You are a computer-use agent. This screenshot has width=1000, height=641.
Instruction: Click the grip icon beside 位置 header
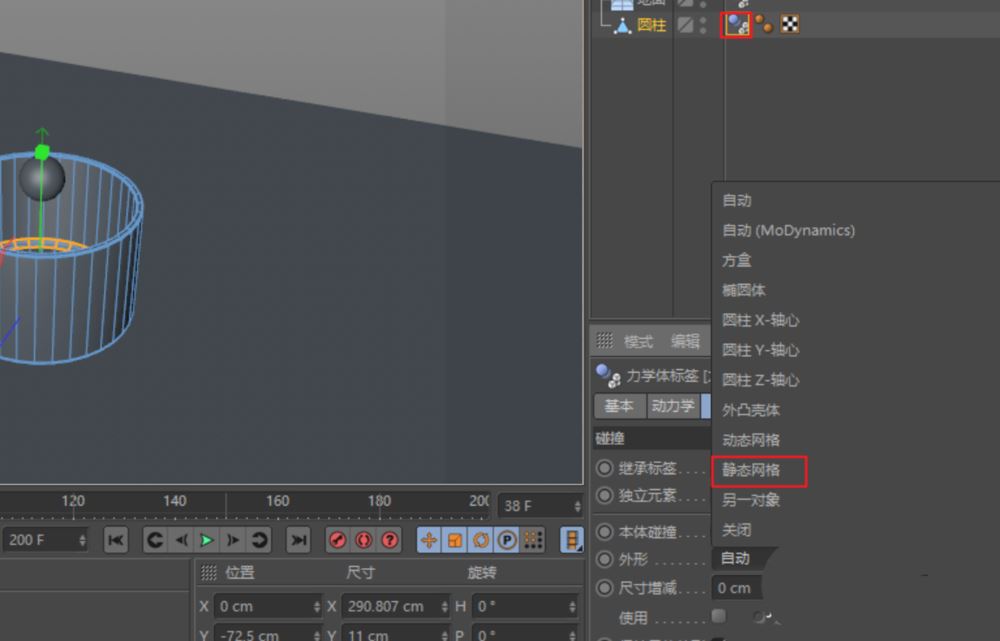click(209, 573)
